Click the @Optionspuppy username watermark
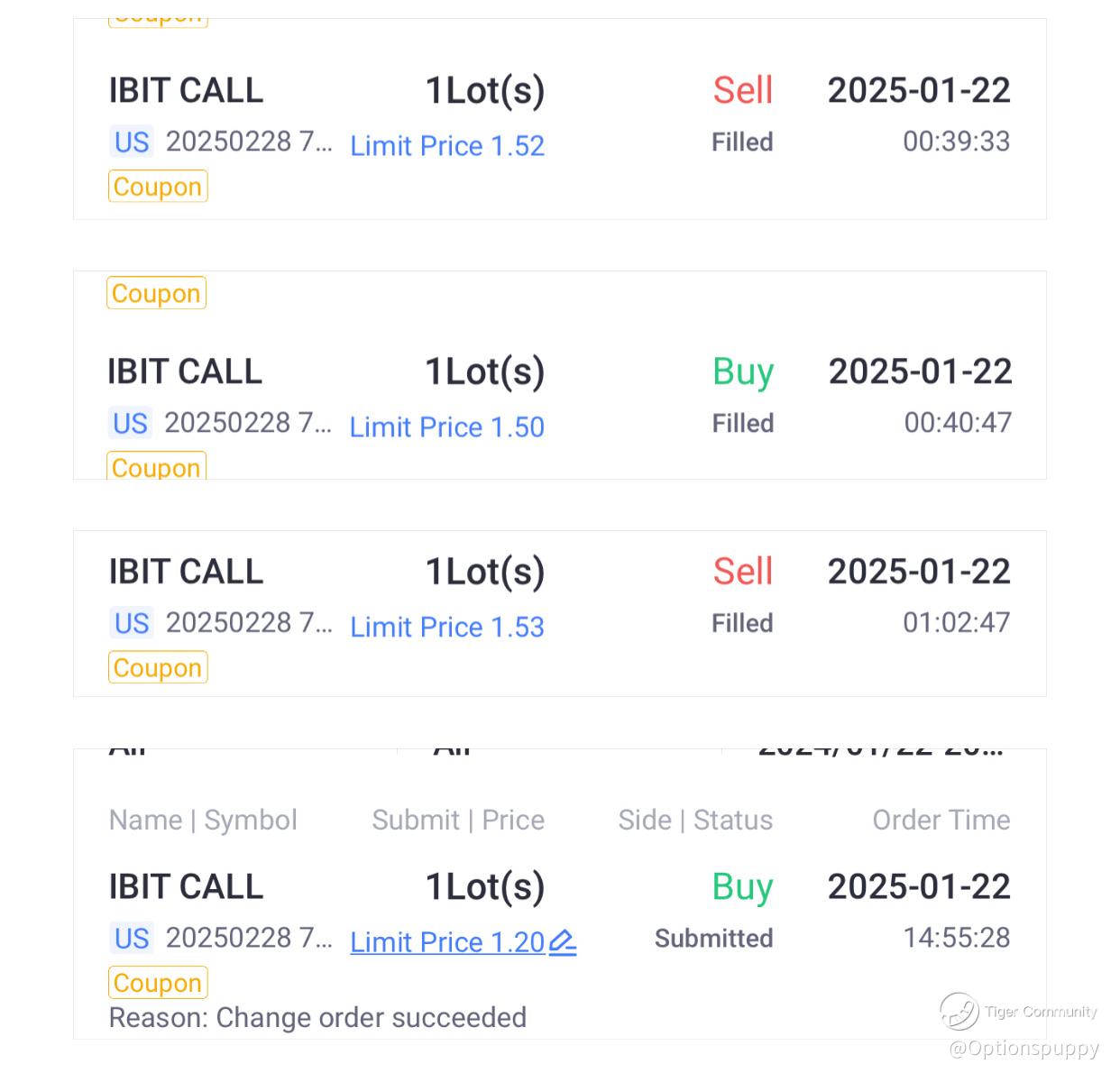This screenshot has height=1073, width=1120. (1024, 1048)
